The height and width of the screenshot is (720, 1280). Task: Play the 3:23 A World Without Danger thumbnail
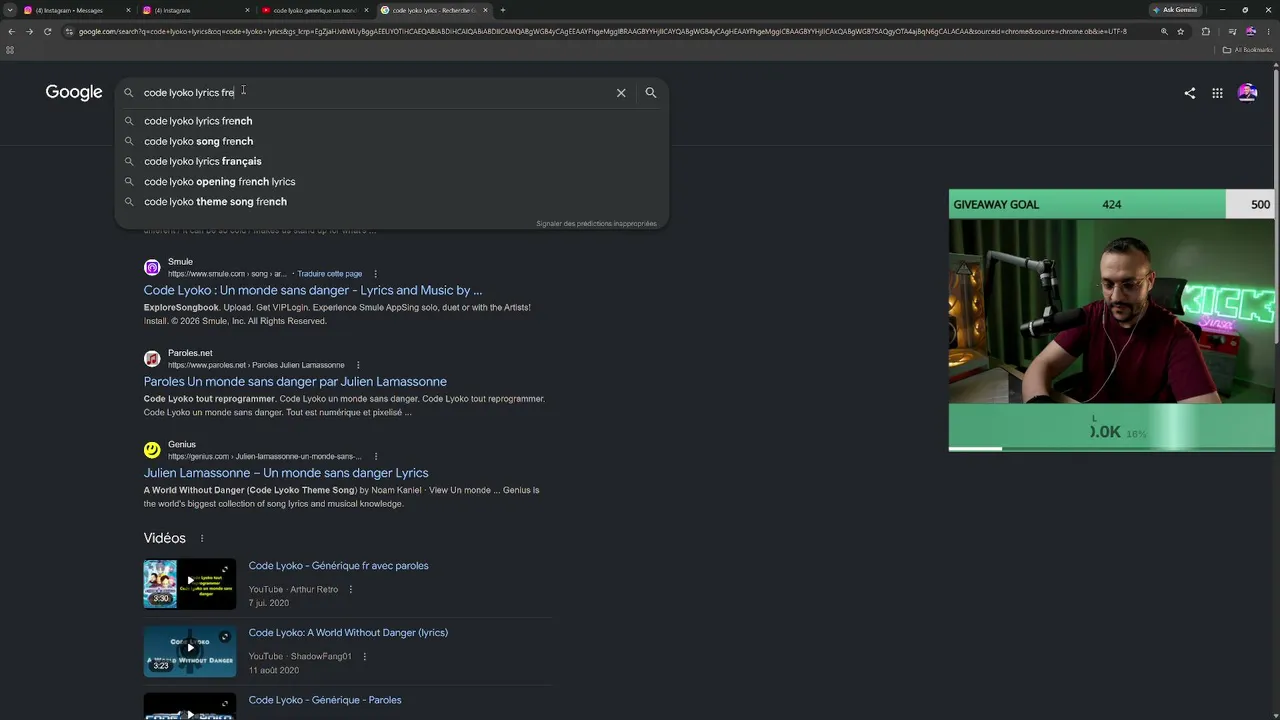point(190,651)
